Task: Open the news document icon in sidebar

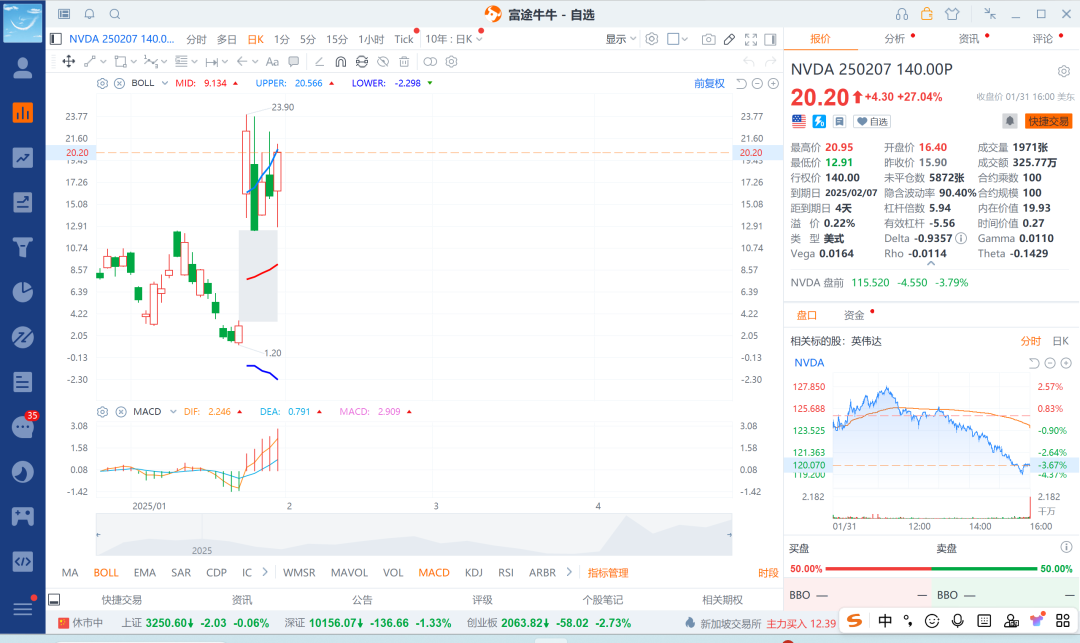Action: [x=23, y=381]
